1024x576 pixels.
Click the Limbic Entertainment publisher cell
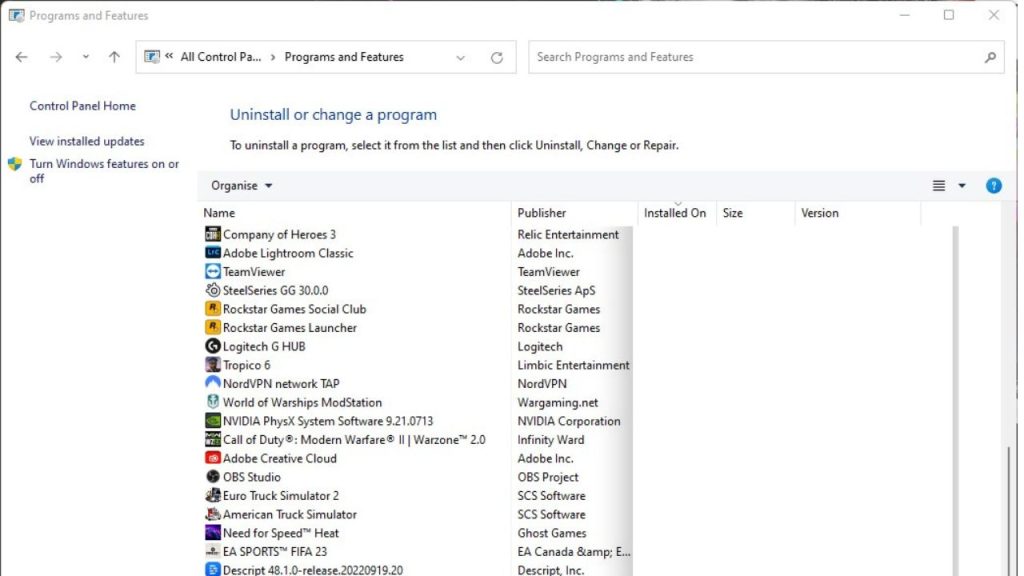coord(573,365)
